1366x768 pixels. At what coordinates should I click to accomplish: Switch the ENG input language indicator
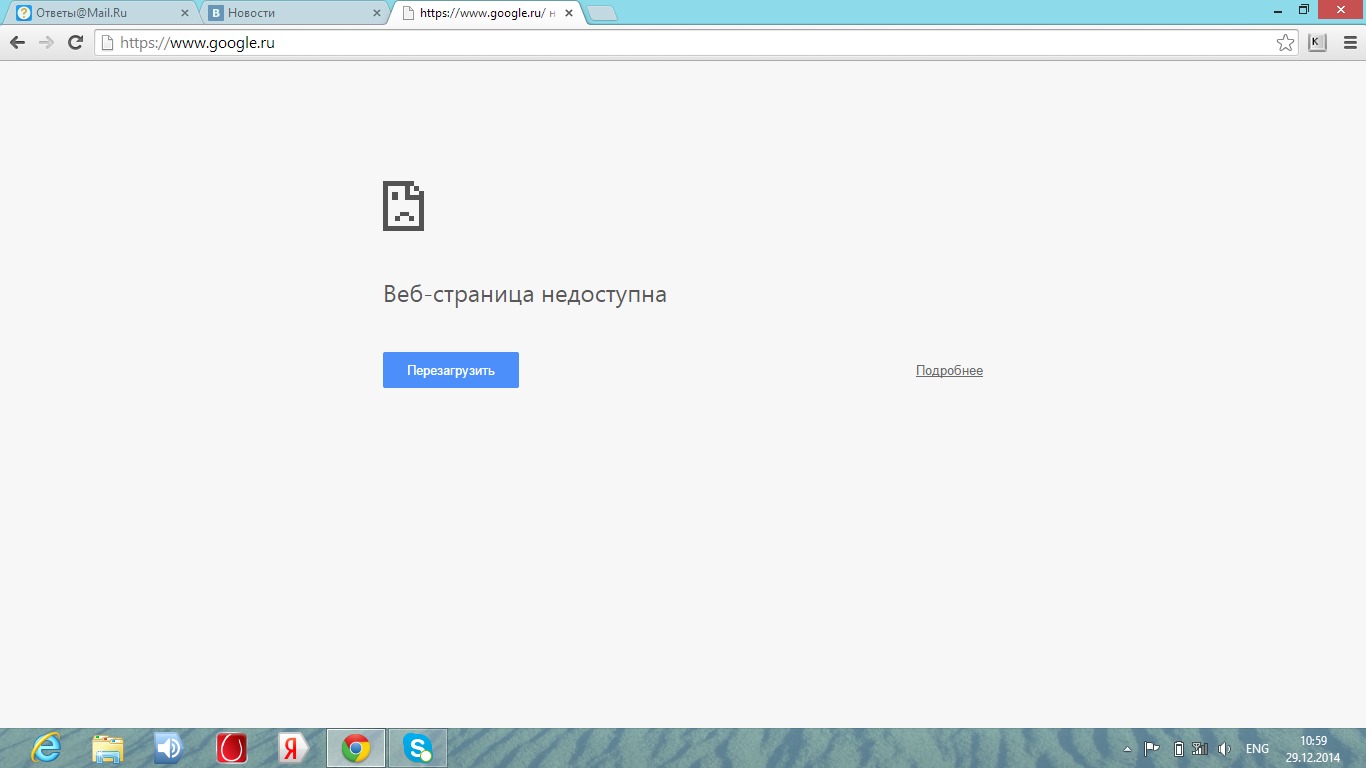(x=1257, y=749)
